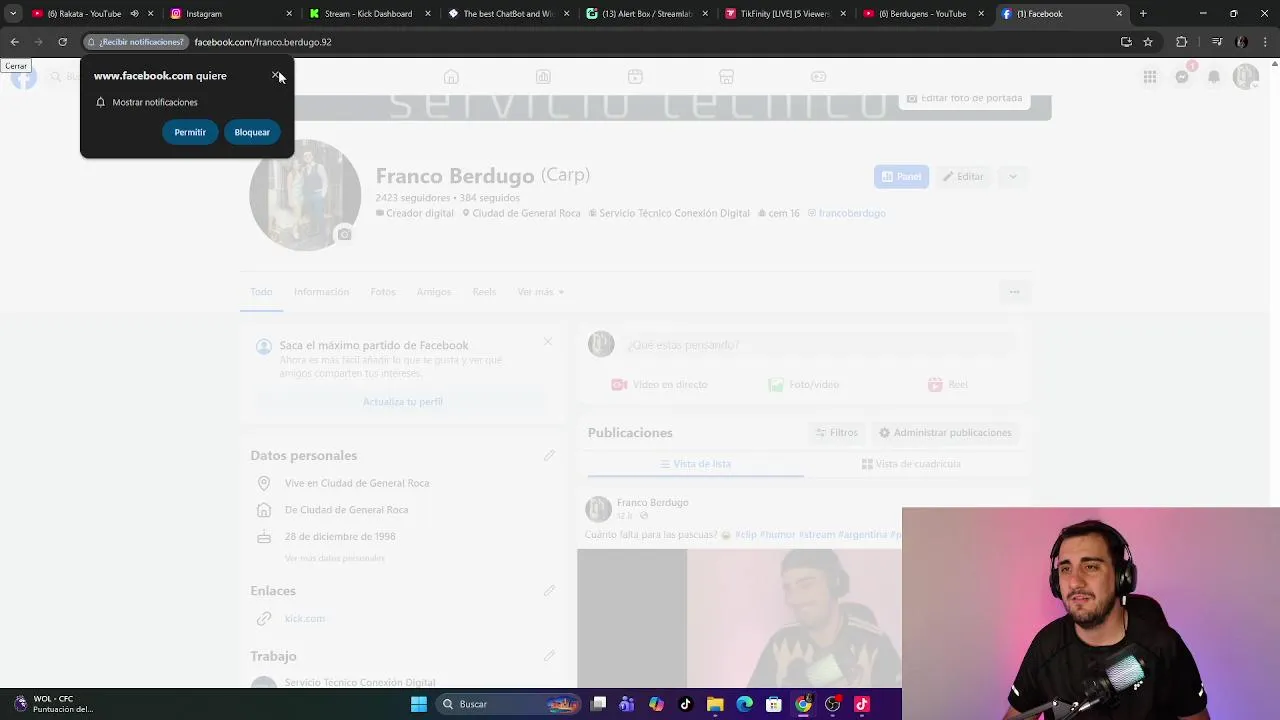Open Chrome media controls icon
Screen dimensions: 1280x720
point(1217,42)
